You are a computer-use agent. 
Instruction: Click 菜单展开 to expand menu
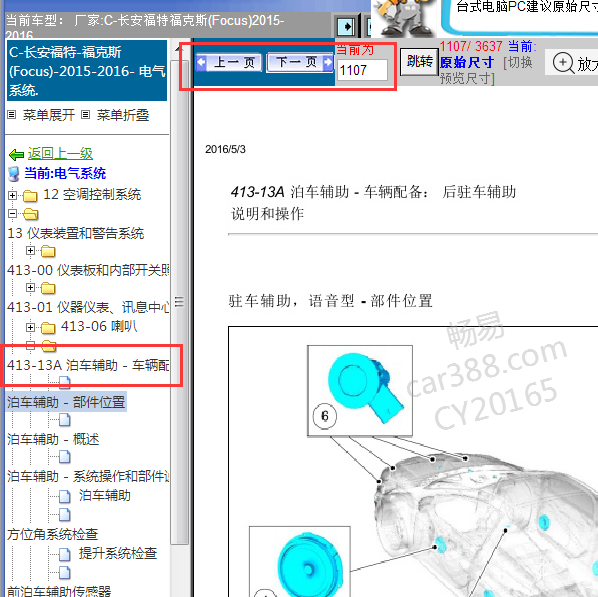[x=48, y=115]
